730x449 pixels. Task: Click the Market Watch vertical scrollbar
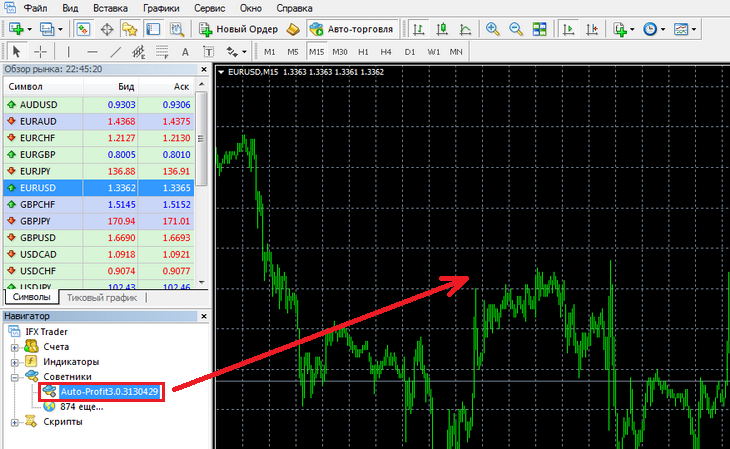[x=201, y=138]
